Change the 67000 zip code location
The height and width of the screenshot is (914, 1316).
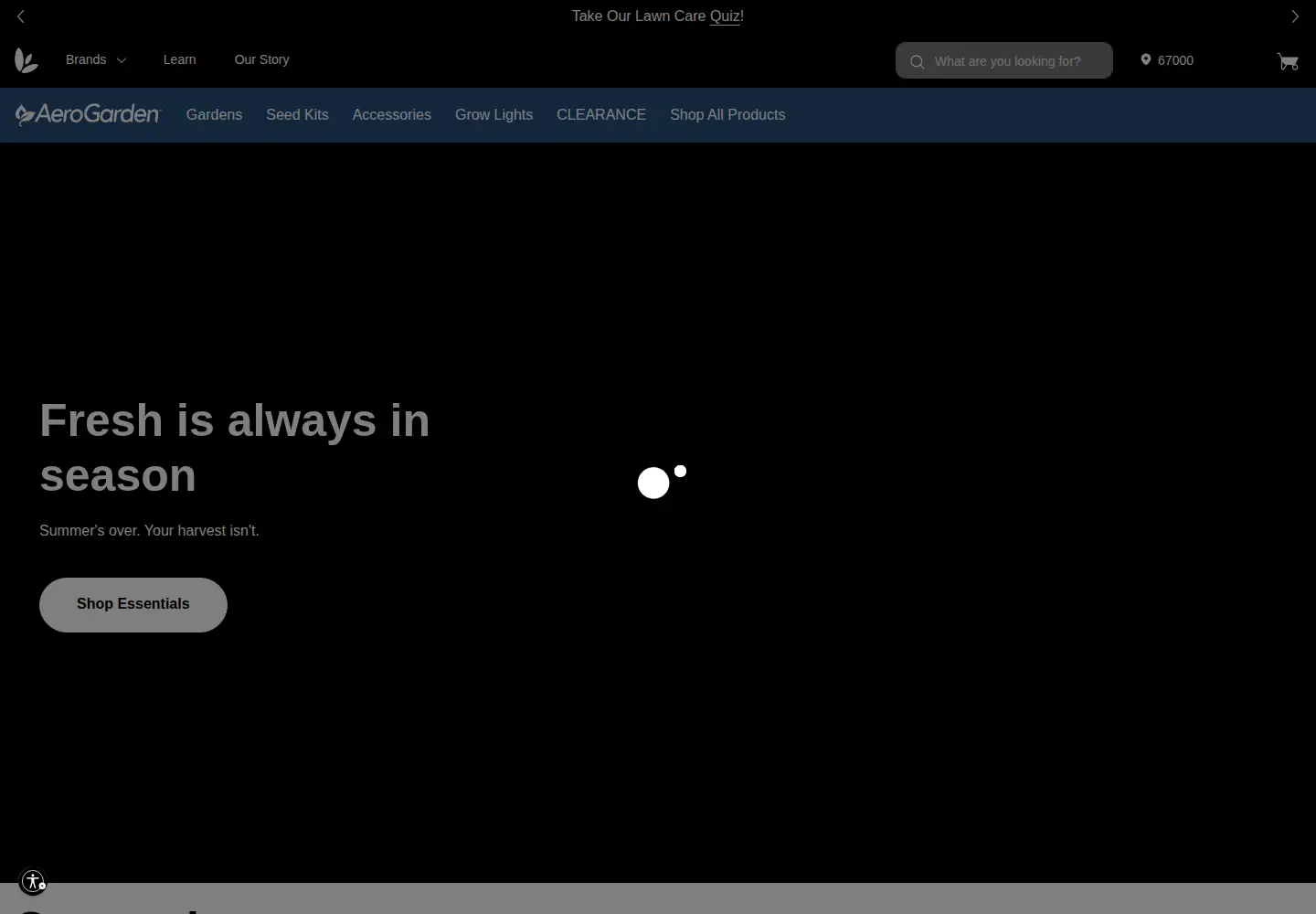click(x=1175, y=60)
